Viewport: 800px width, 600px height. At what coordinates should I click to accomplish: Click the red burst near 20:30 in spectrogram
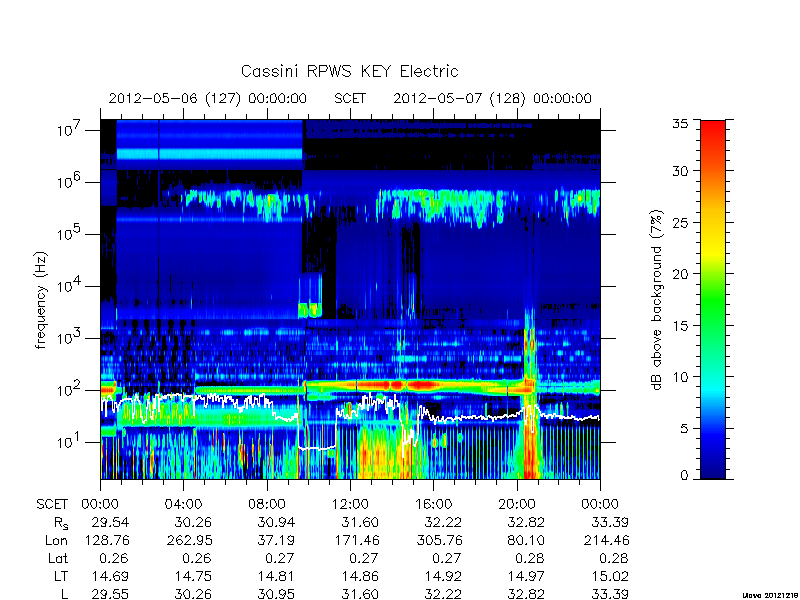531,449
